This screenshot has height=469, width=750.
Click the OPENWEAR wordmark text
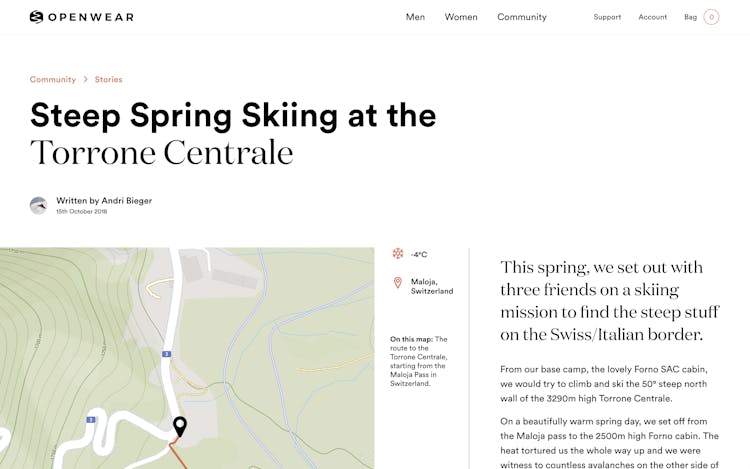pos(91,17)
